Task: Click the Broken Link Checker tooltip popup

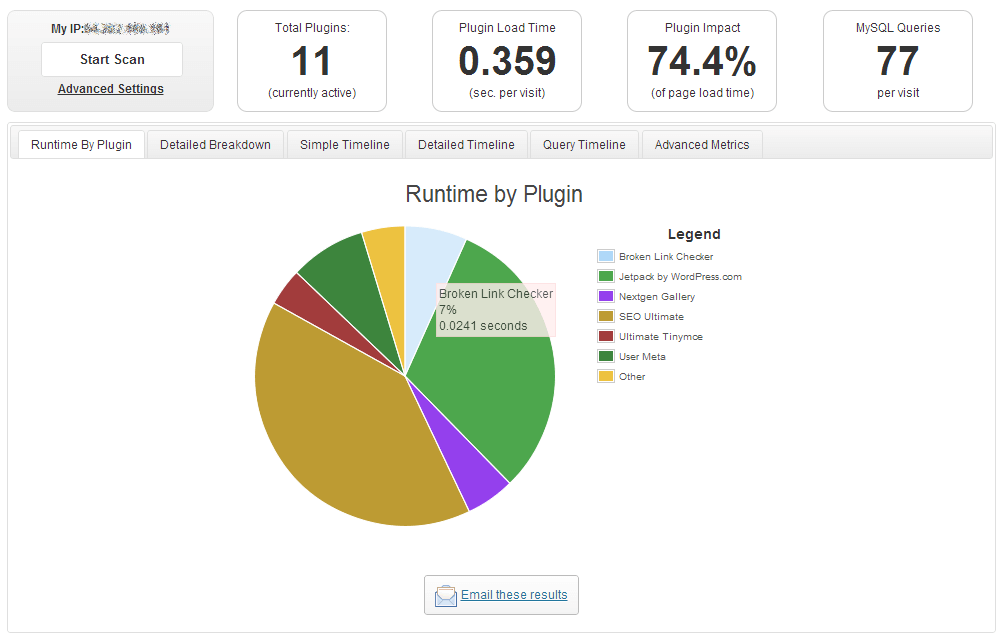Action: pos(494,309)
